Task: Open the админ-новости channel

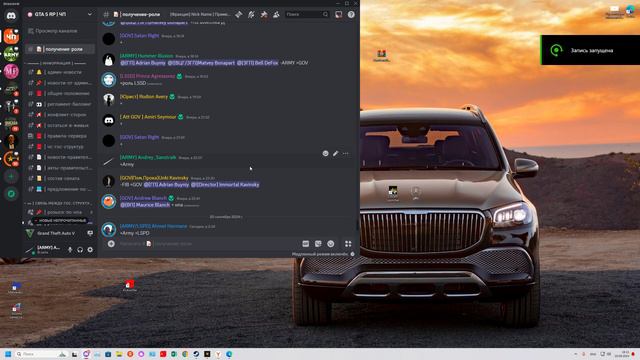Action: click(x=60, y=72)
